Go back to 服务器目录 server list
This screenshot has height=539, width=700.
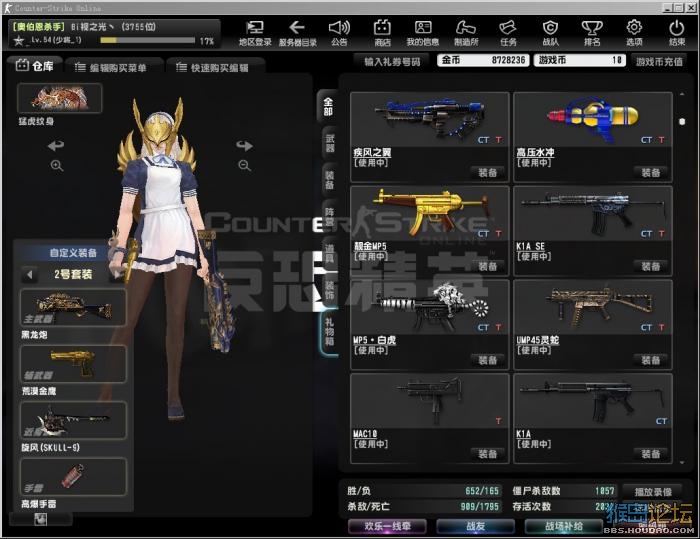(297, 33)
